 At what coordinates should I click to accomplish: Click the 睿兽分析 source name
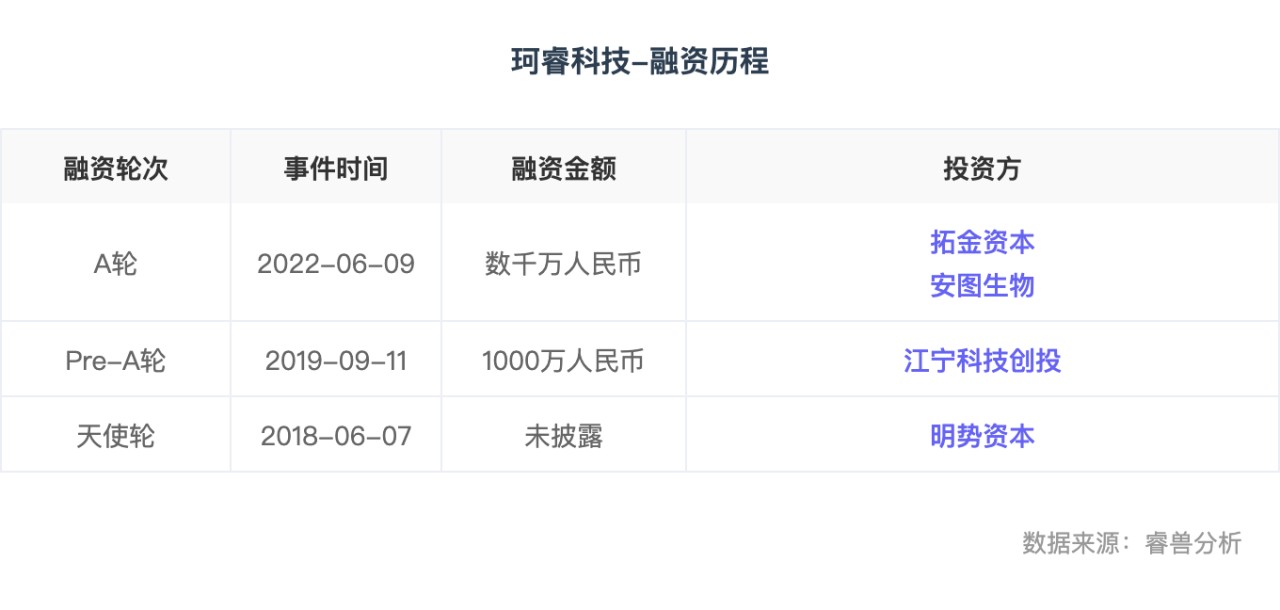pos(1194,543)
